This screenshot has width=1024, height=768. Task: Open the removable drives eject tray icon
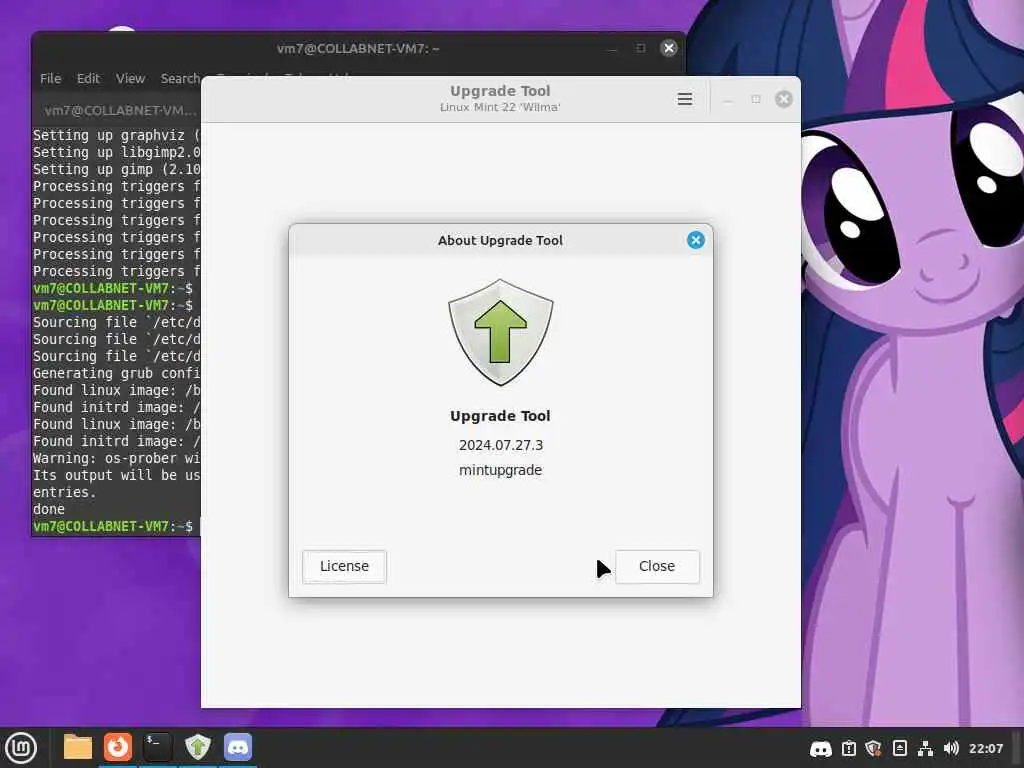[900, 748]
